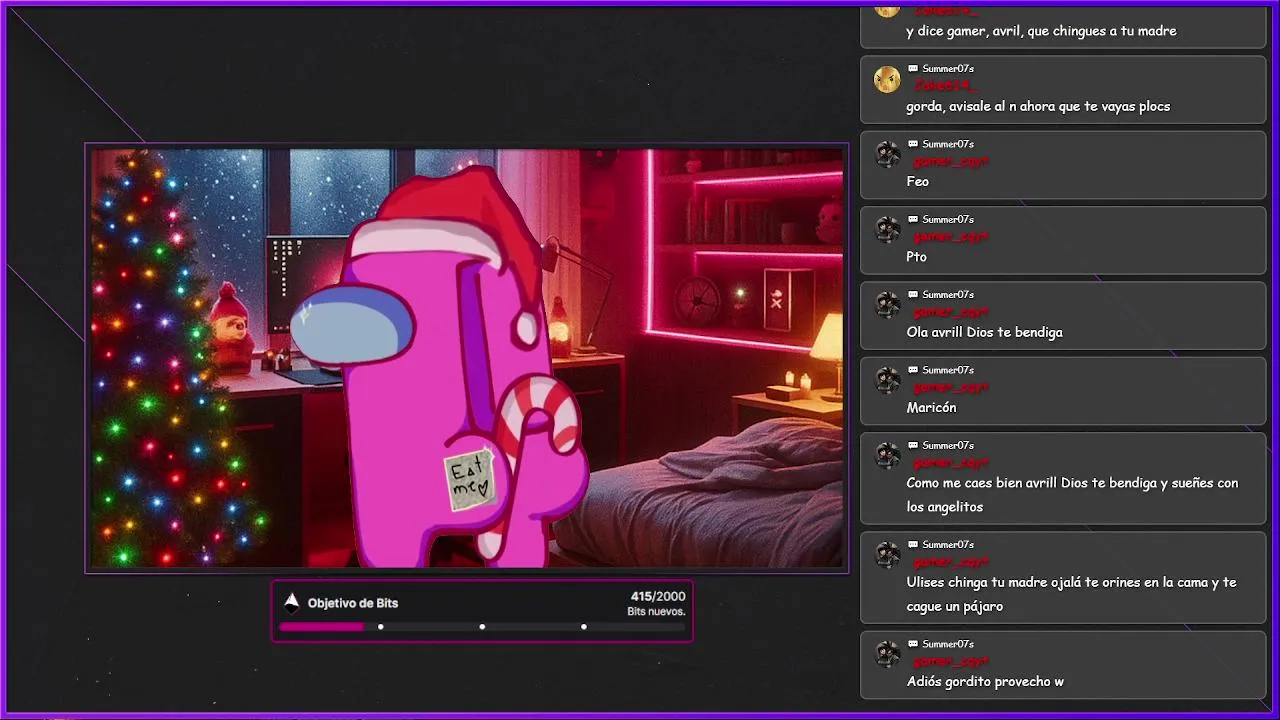Click the yellow emoji avatar beside "gorda, avisale" message
This screenshot has height=720, width=1280.
(x=887, y=80)
